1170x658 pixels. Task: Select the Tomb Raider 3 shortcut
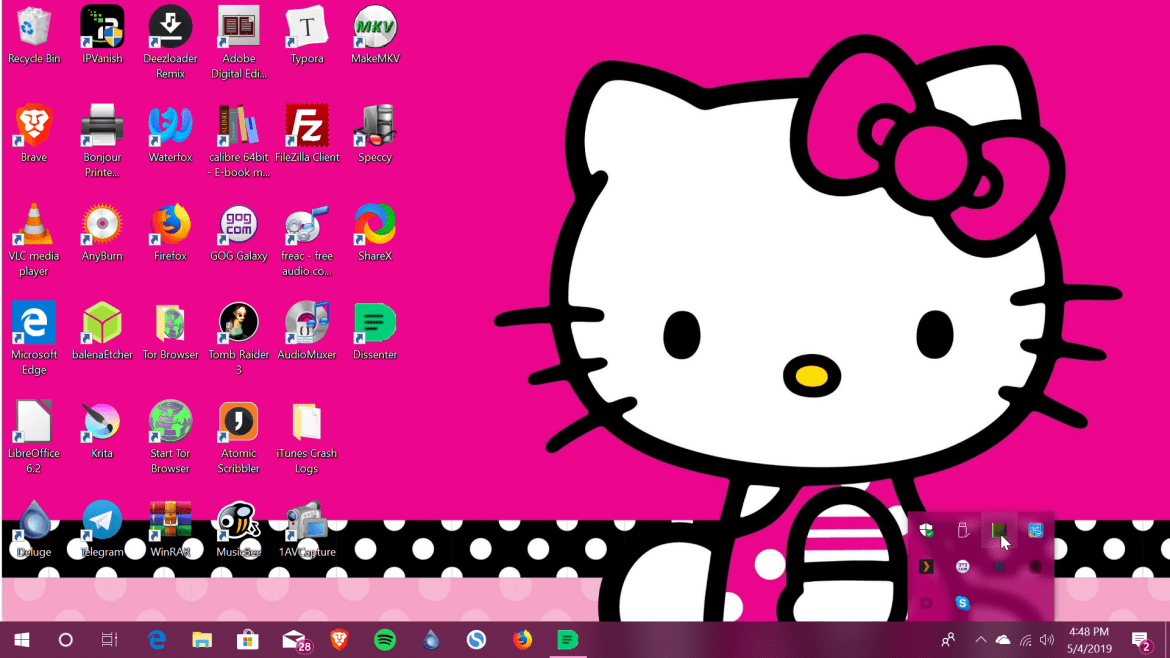pos(239,338)
